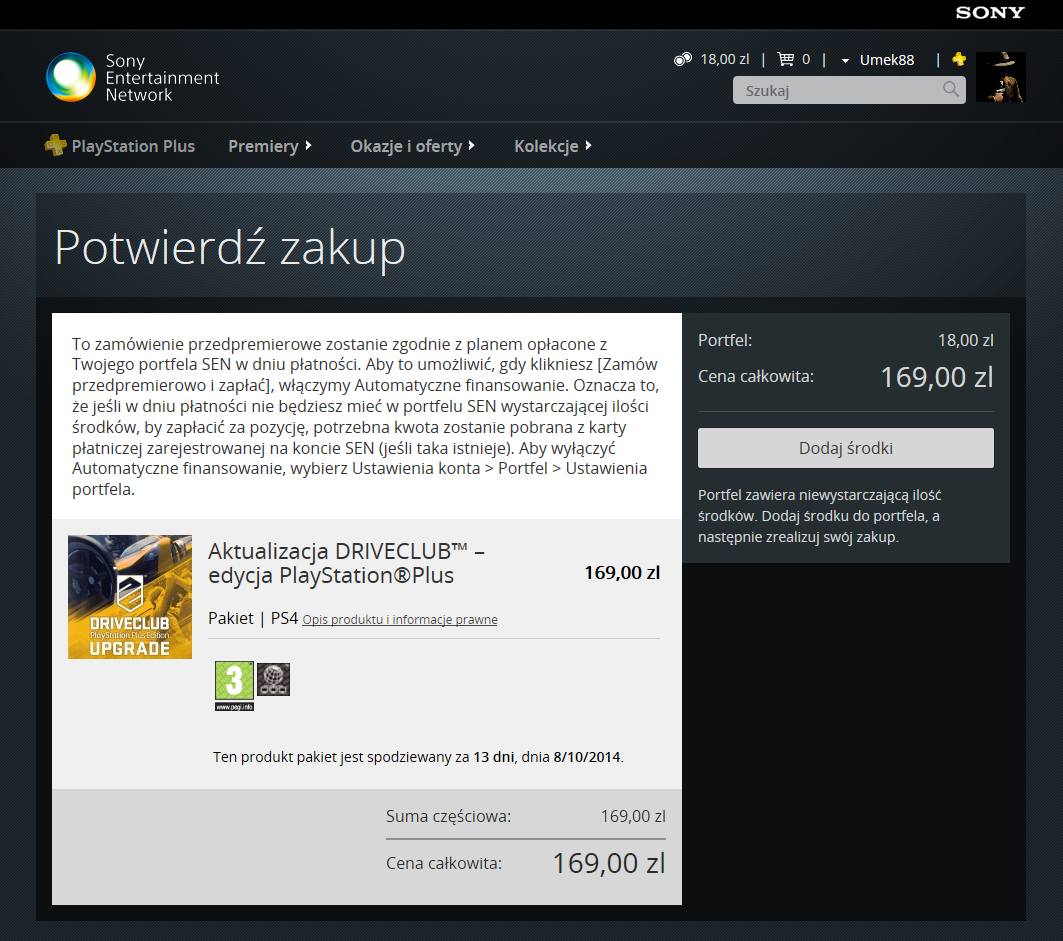Viewport: 1063px width, 941px height.
Task: Click the wallet coins icon
Action: point(683,60)
